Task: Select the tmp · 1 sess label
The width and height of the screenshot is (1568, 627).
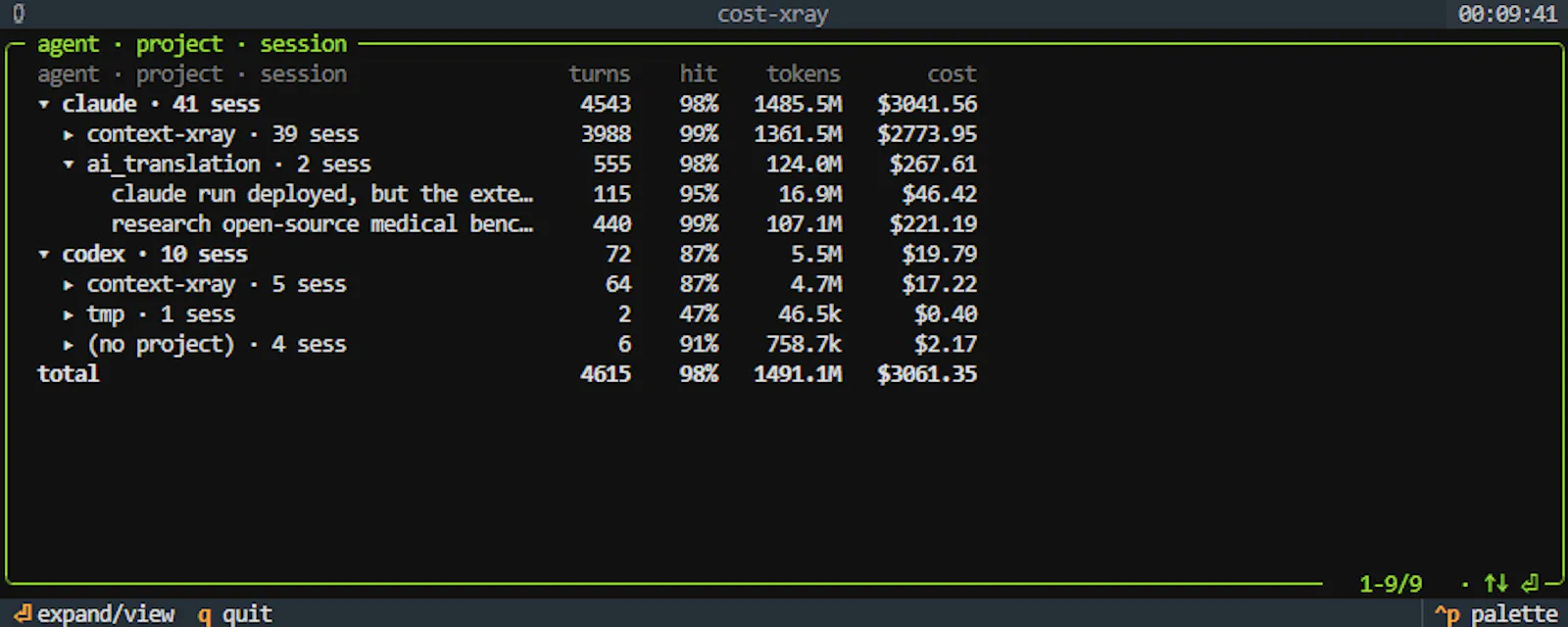Action: click(x=161, y=314)
